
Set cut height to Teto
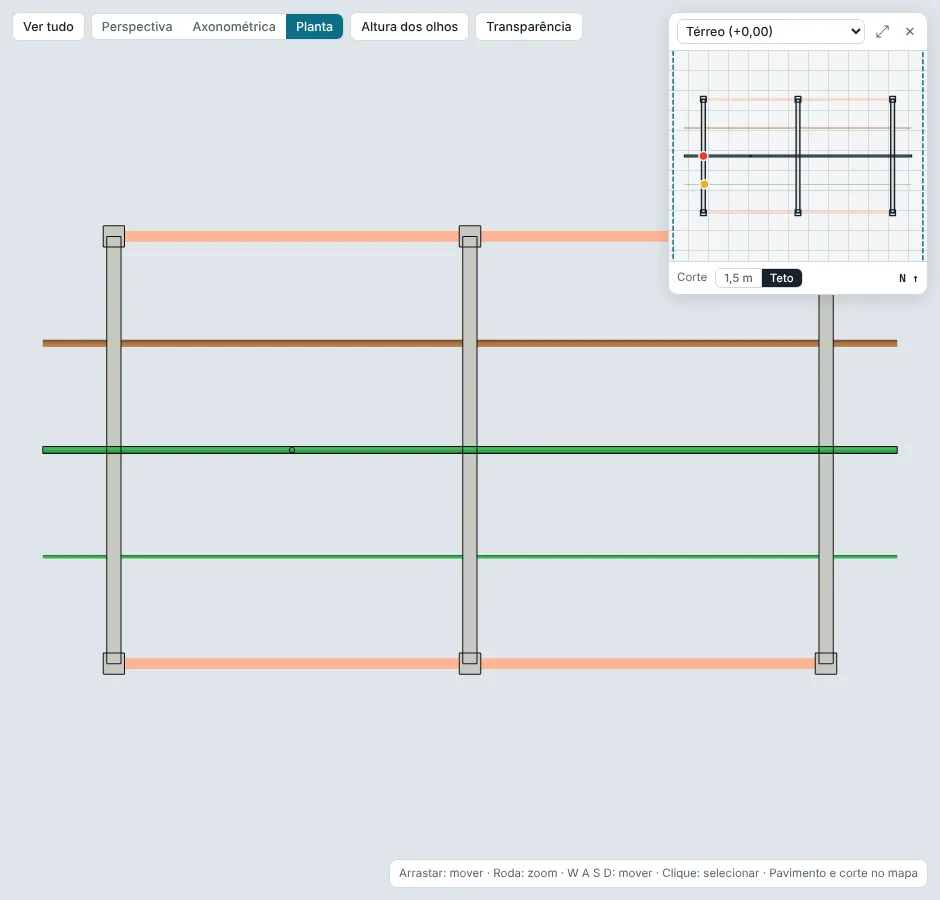pyautogui.click(x=781, y=278)
